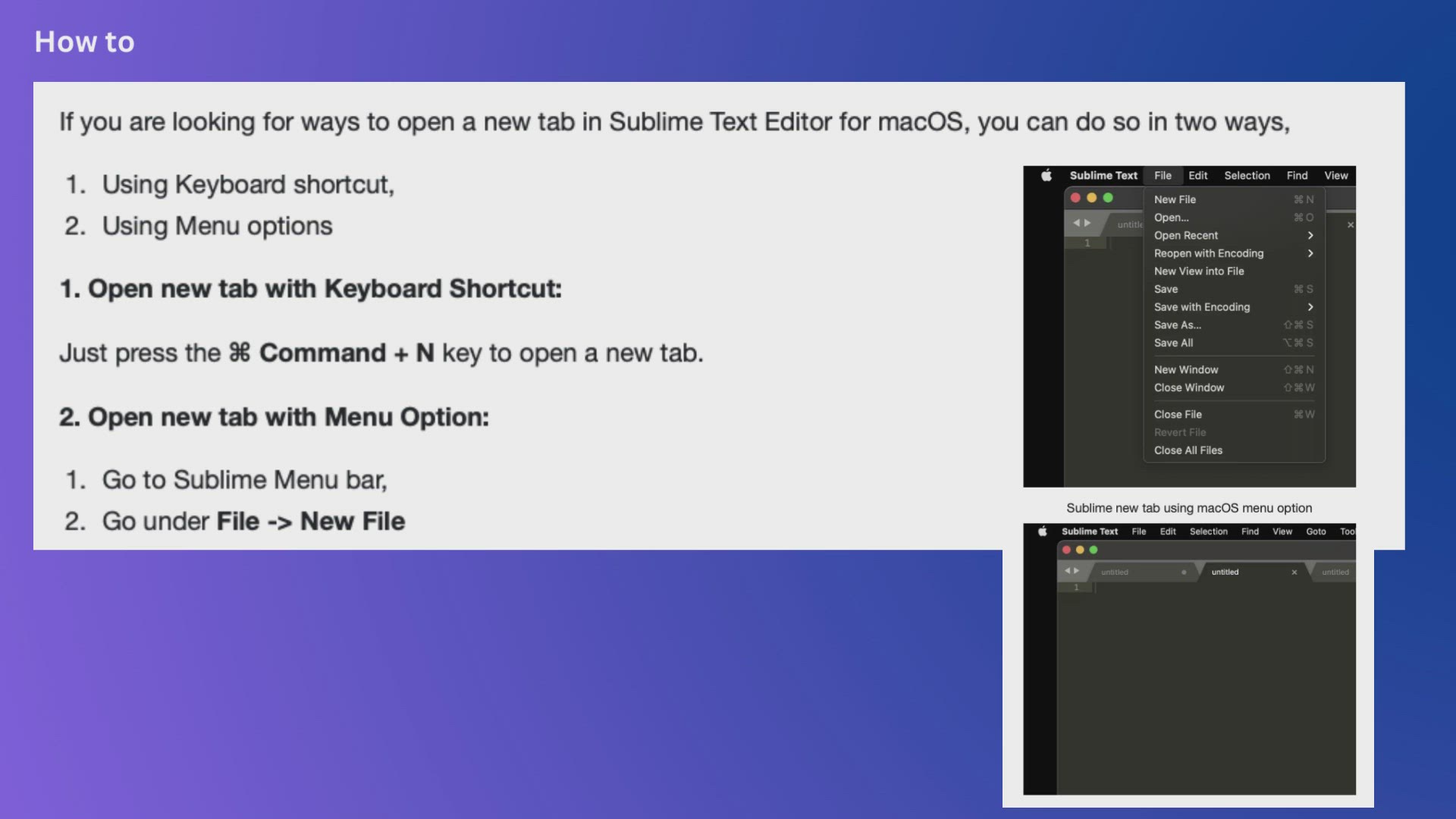Screen dimensions: 1456x819
Task: Open the highlighted File menu in the menu bar
Action: pos(1163,175)
